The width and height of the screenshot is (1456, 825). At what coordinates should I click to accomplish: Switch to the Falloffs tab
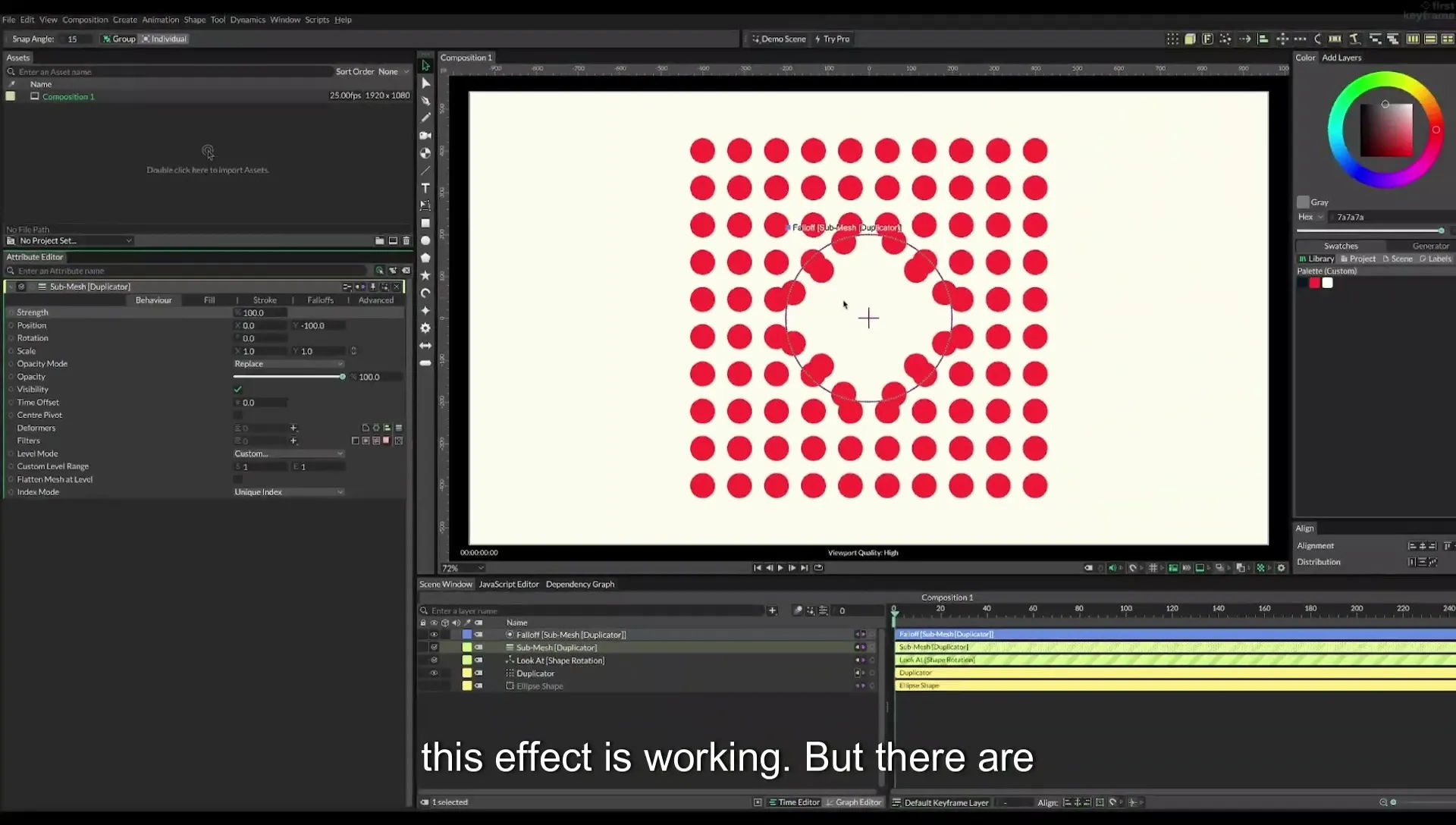[320, 300]
